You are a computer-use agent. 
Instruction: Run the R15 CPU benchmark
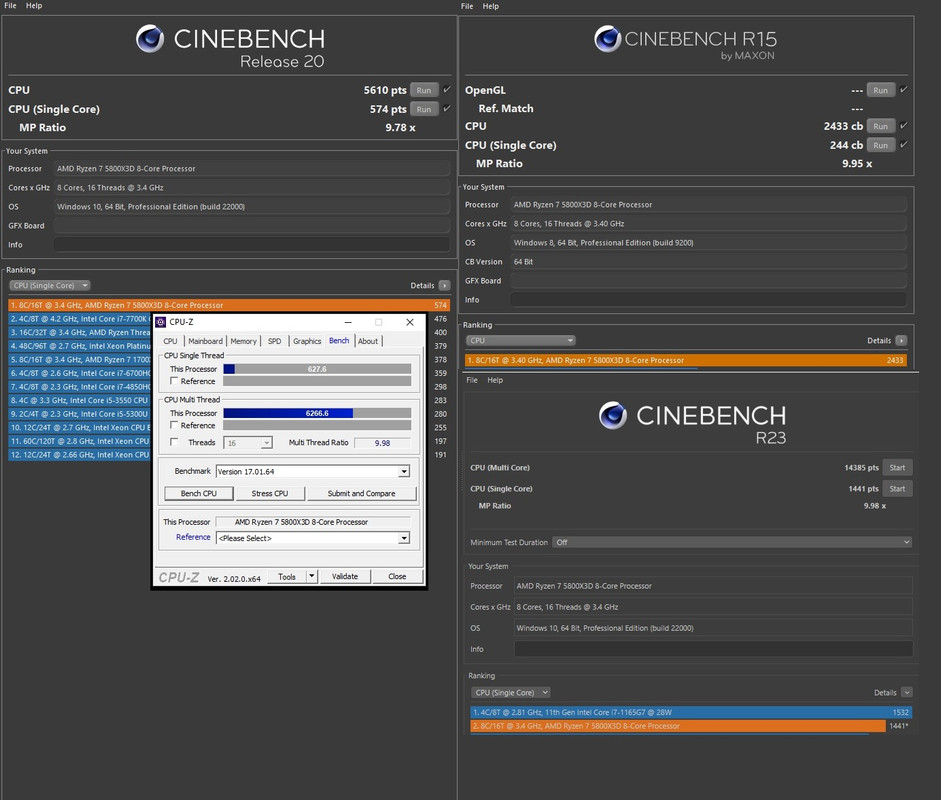coord(880,126)
